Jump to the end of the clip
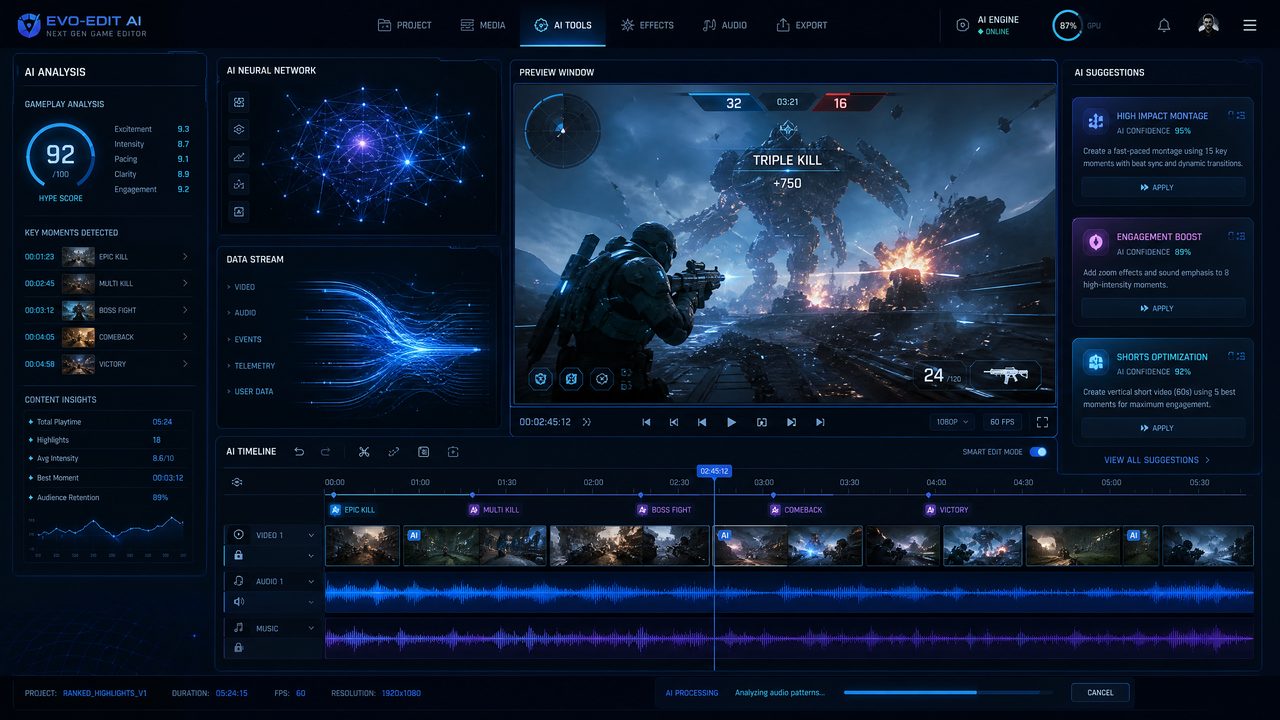 click(820, 422)
